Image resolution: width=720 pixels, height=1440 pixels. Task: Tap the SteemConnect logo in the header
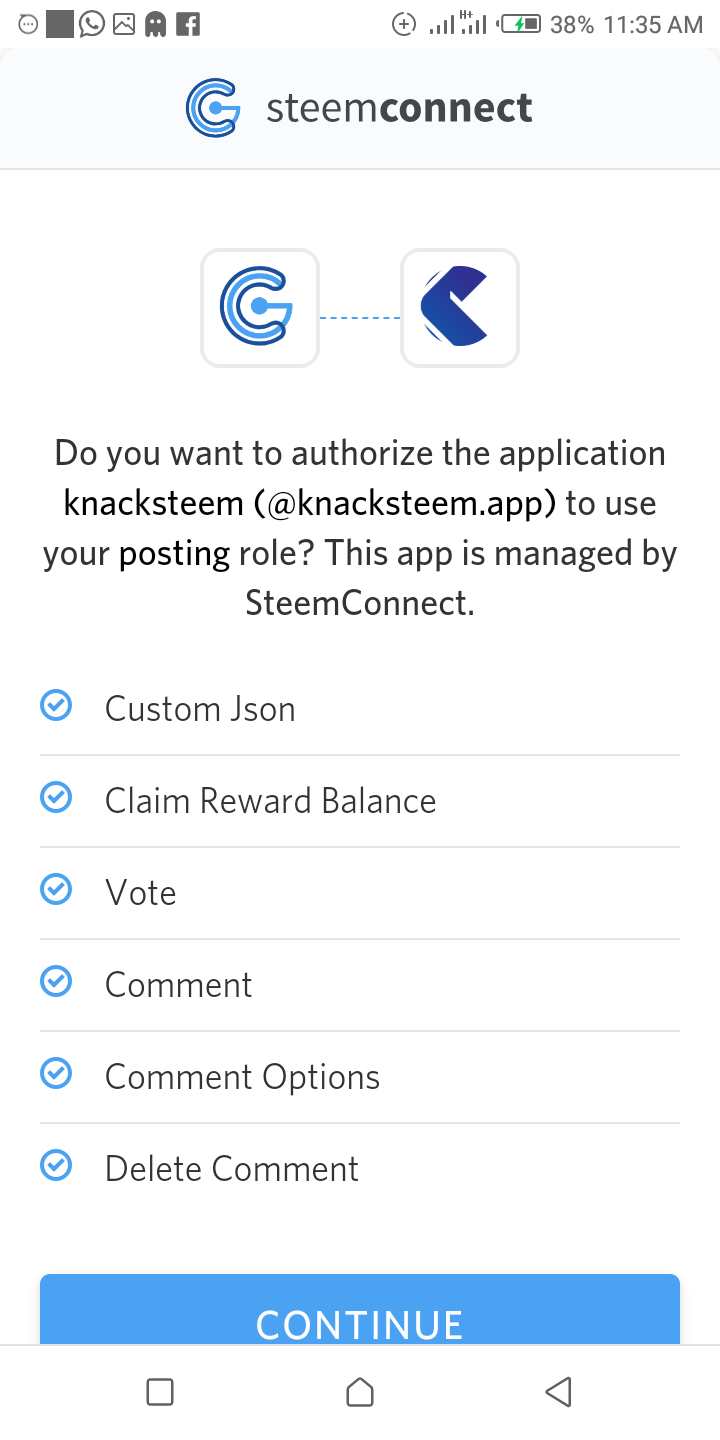point(213,108)
